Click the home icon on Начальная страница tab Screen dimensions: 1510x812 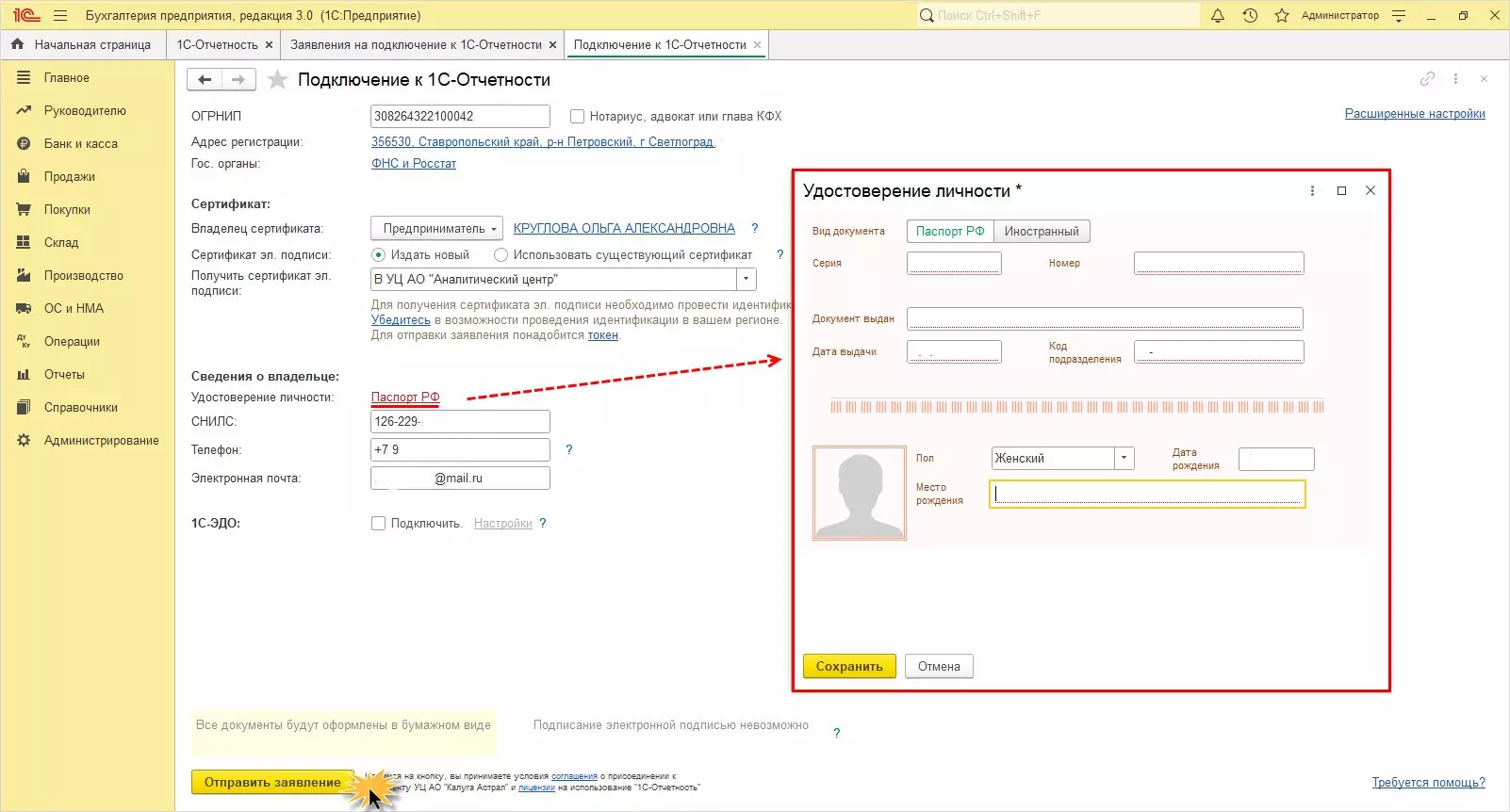[x=17, y=44]
